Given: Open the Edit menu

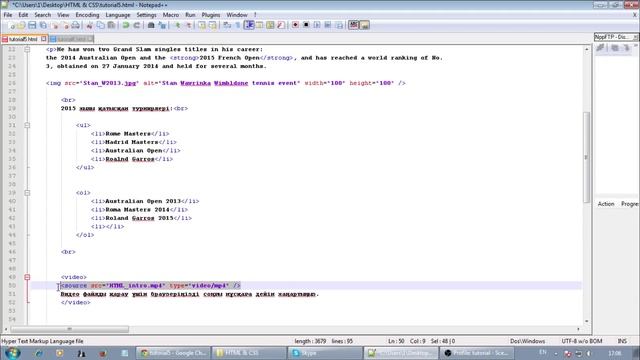Looking at the screenshot, I should coord(23,15).
